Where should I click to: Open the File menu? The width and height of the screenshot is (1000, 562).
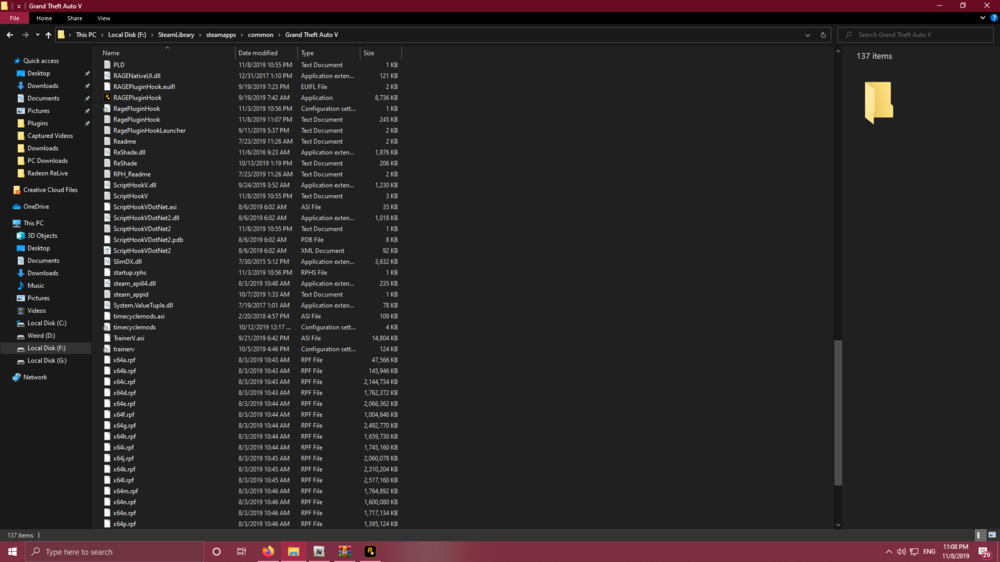[14, 18]
